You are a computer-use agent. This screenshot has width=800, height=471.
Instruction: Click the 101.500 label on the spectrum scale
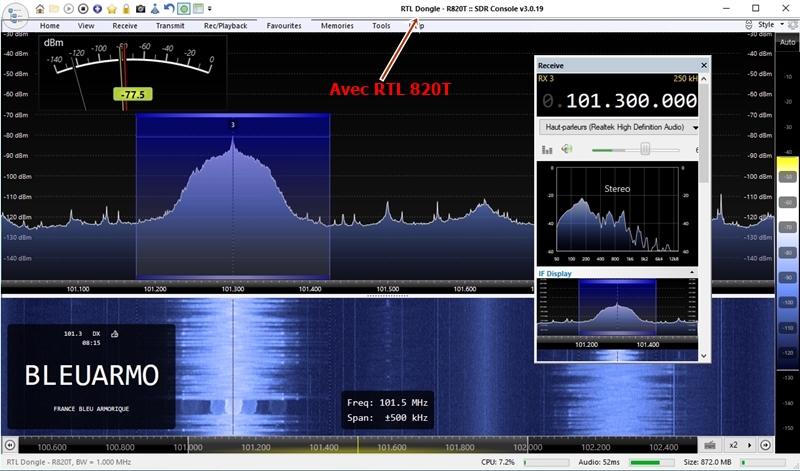click(x=387, y=289)
